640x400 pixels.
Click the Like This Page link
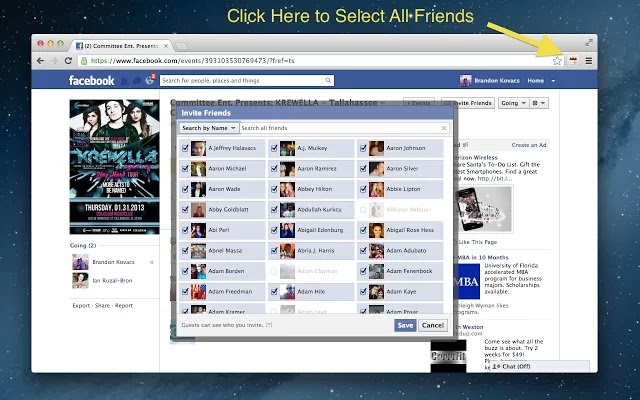478,242
